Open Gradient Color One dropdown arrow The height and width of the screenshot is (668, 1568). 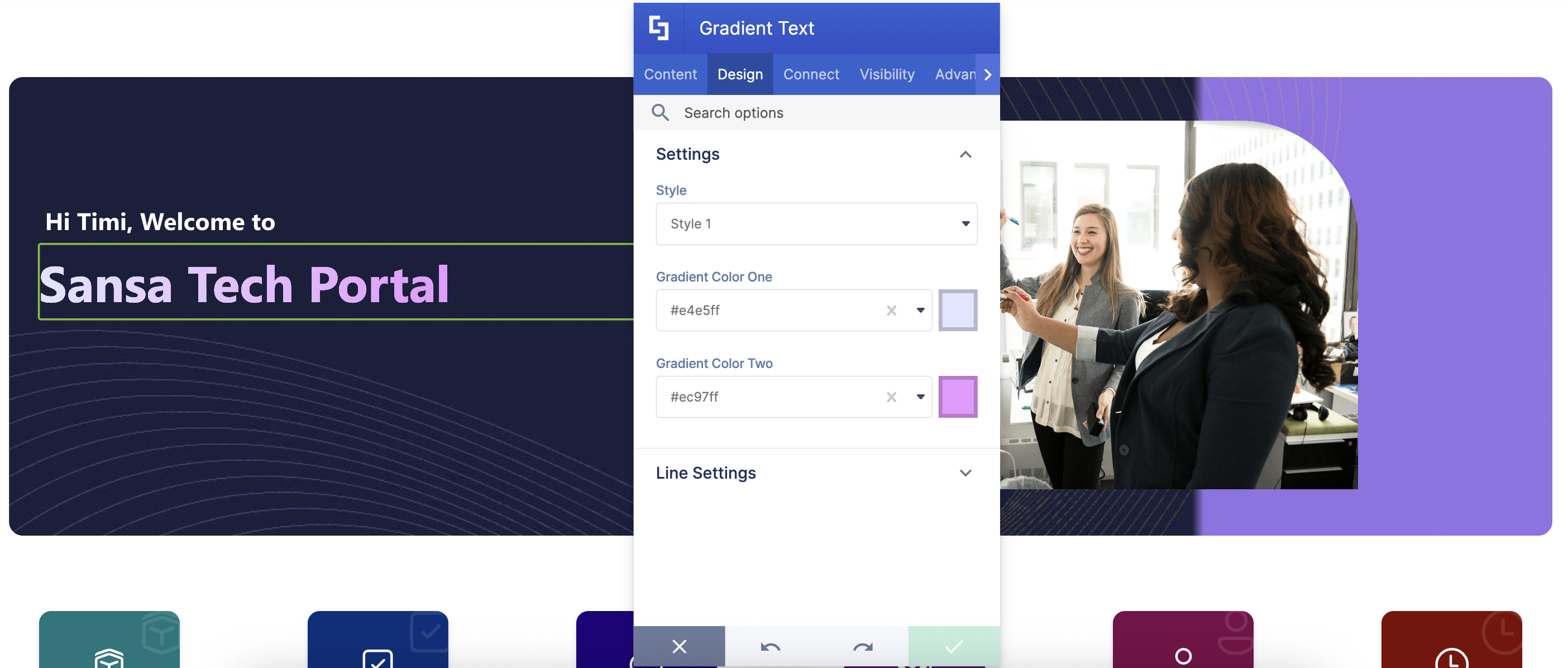(920, 311)
